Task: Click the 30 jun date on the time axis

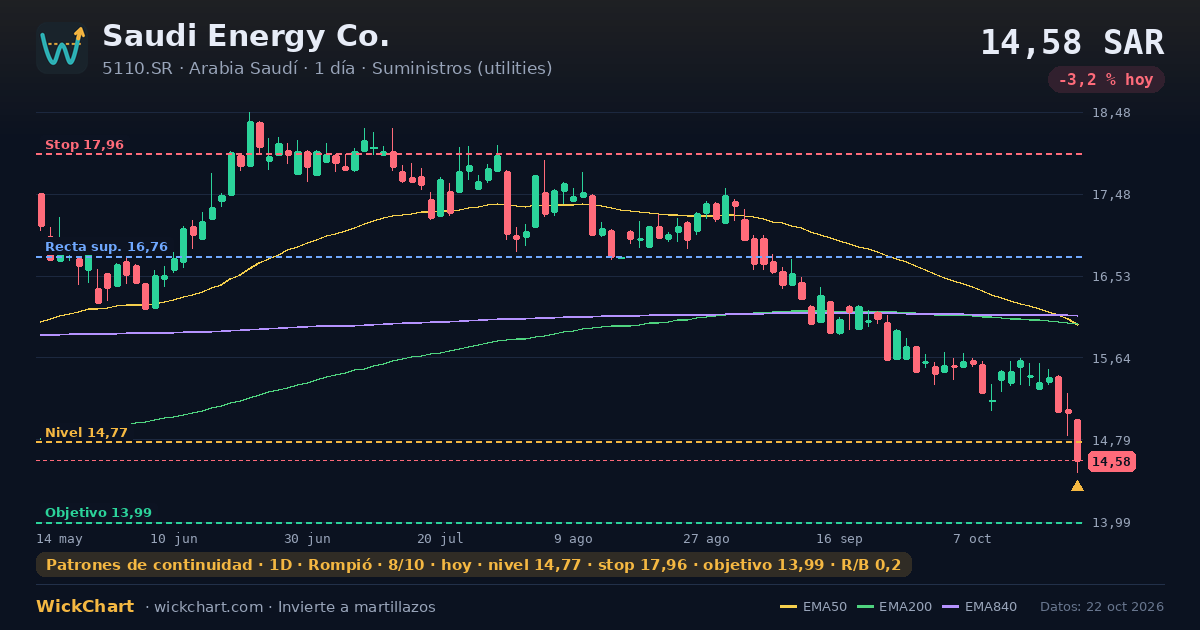Action: pos(307,538)
